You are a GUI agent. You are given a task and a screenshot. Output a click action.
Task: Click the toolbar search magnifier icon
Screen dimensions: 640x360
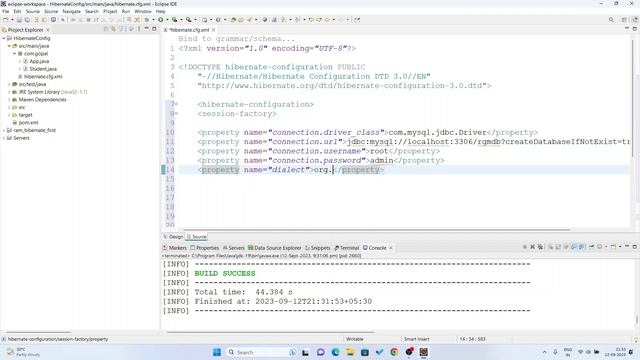coord(611,20)
